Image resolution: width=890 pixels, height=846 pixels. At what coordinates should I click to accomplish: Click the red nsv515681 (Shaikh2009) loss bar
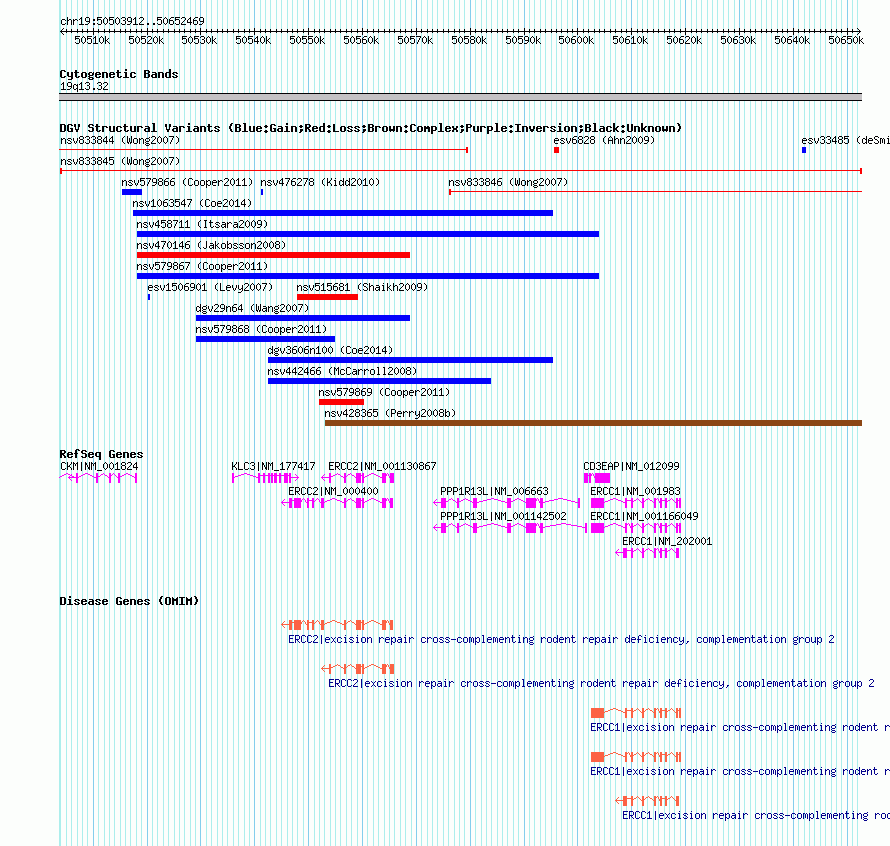(328, 297)
